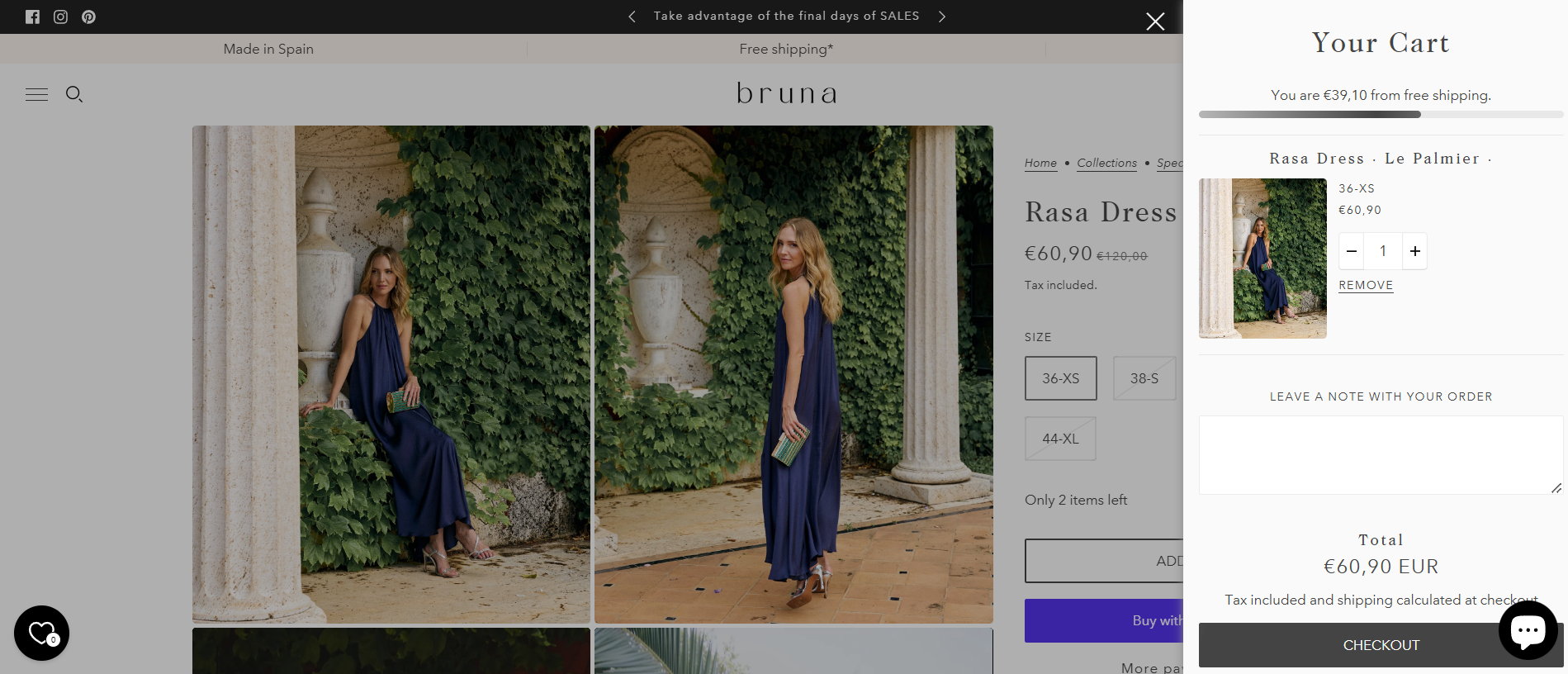Open the Pinterest social icon
This screenshot has height=674, width=1568.
88,17
